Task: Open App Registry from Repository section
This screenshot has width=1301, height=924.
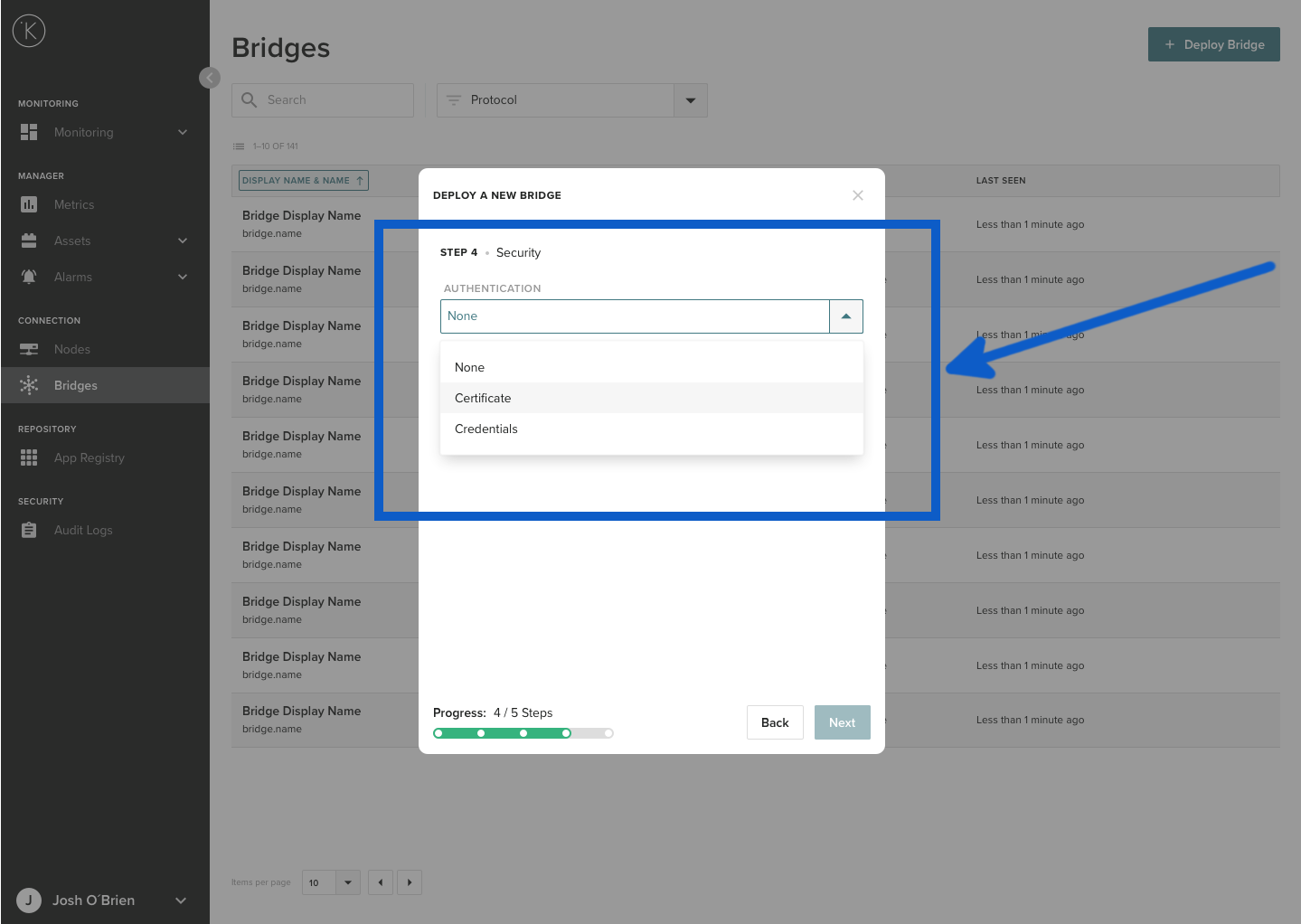Action: click(x=28, y=457)
